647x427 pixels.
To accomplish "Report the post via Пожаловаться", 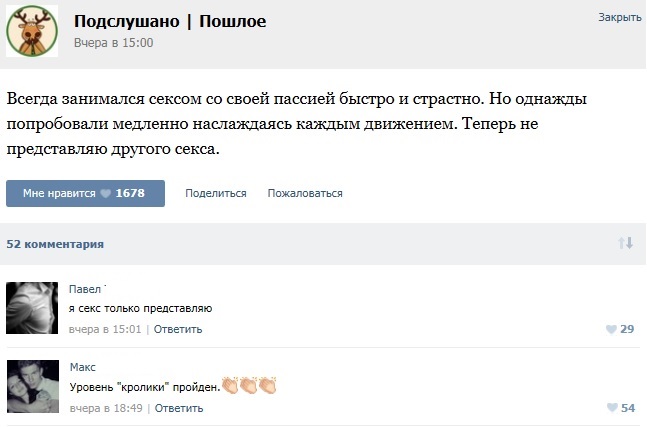I will click(x=305, y=193).
